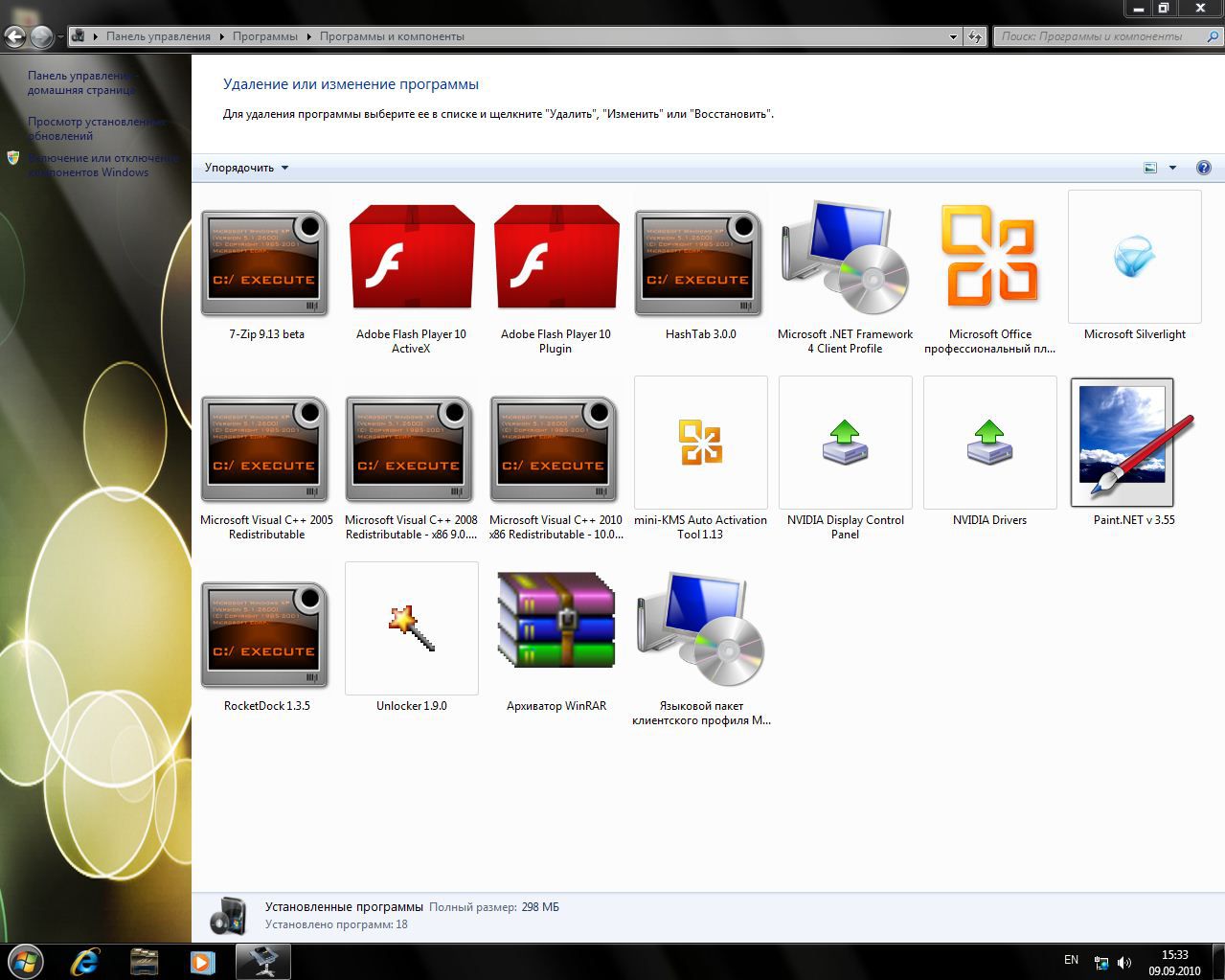
Task: Select the Архиватор WinRAR books icon
Action: point(556,619)
